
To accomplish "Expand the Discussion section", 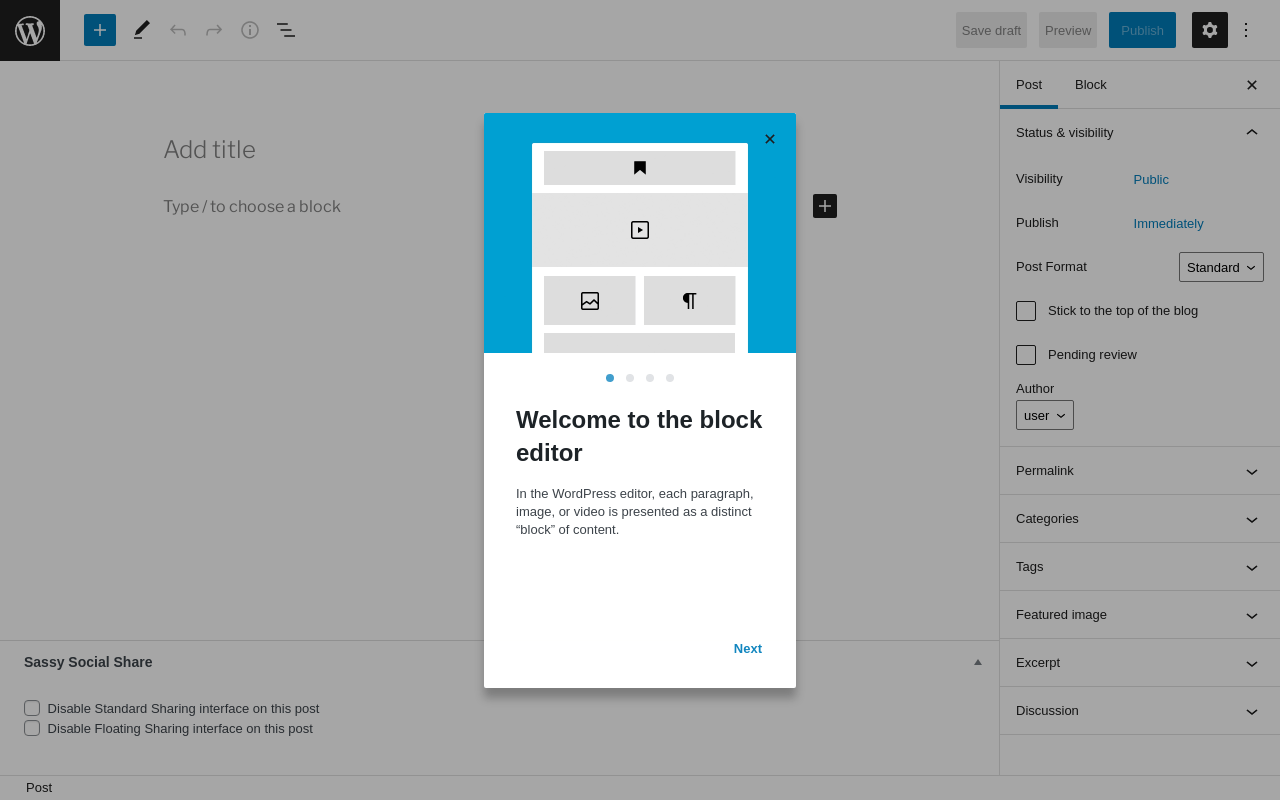I will click(x=1140, y=711).
